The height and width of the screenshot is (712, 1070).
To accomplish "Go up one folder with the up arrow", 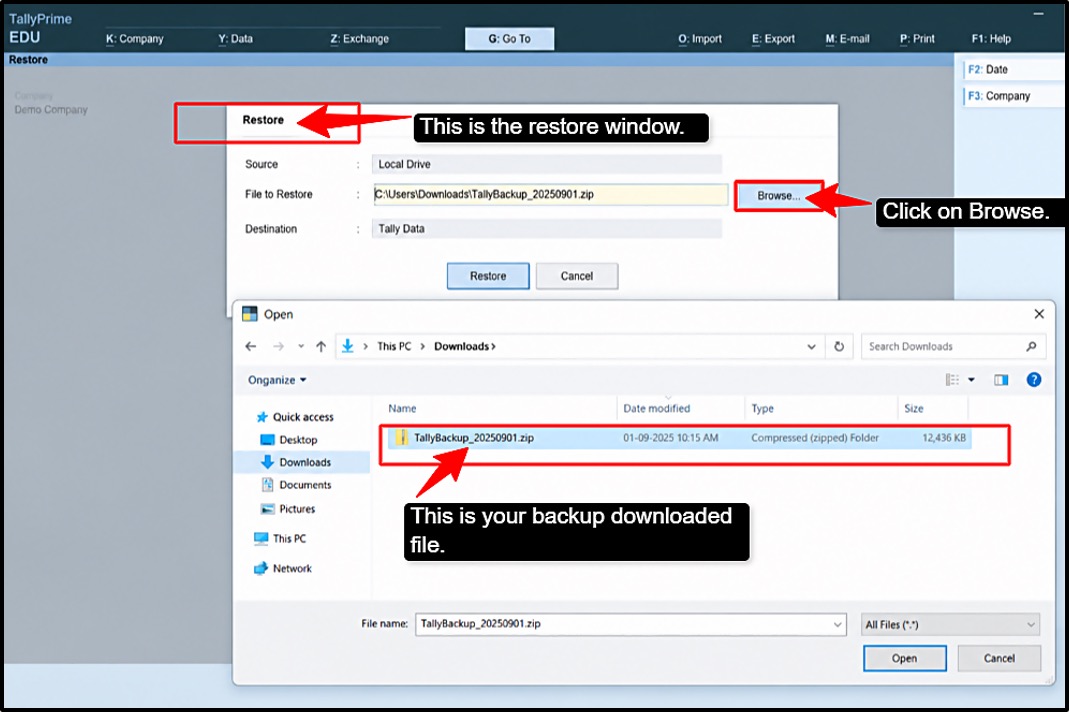I will coord(321,347).
